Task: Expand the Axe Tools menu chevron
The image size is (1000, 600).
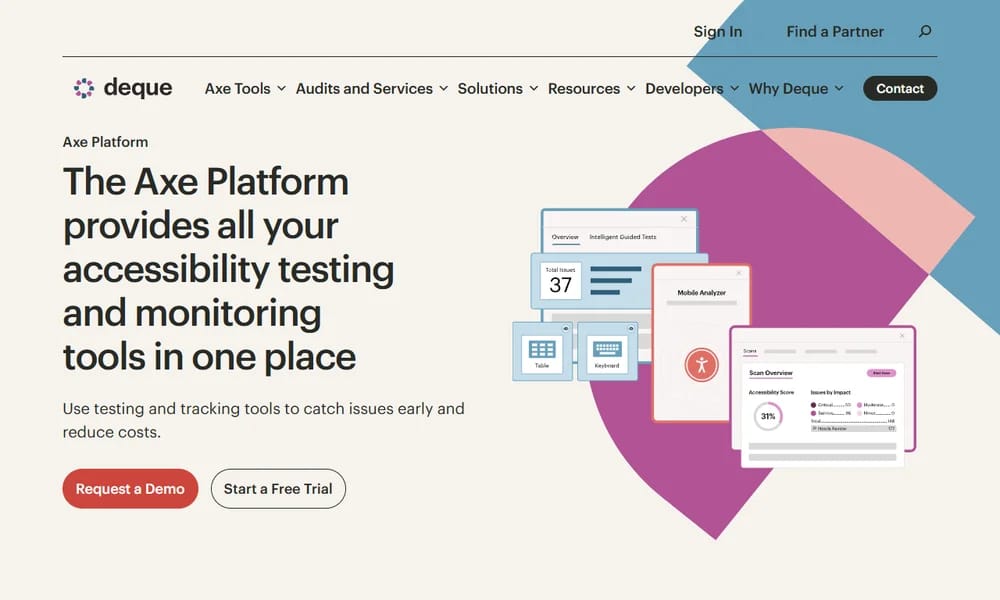Action: point(281,89)
